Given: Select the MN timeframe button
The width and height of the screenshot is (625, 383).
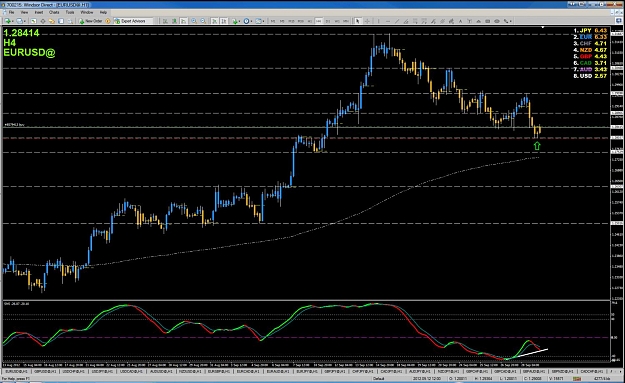Looking at the screenshot, I should pyautogui.click(x=346, y=21).
